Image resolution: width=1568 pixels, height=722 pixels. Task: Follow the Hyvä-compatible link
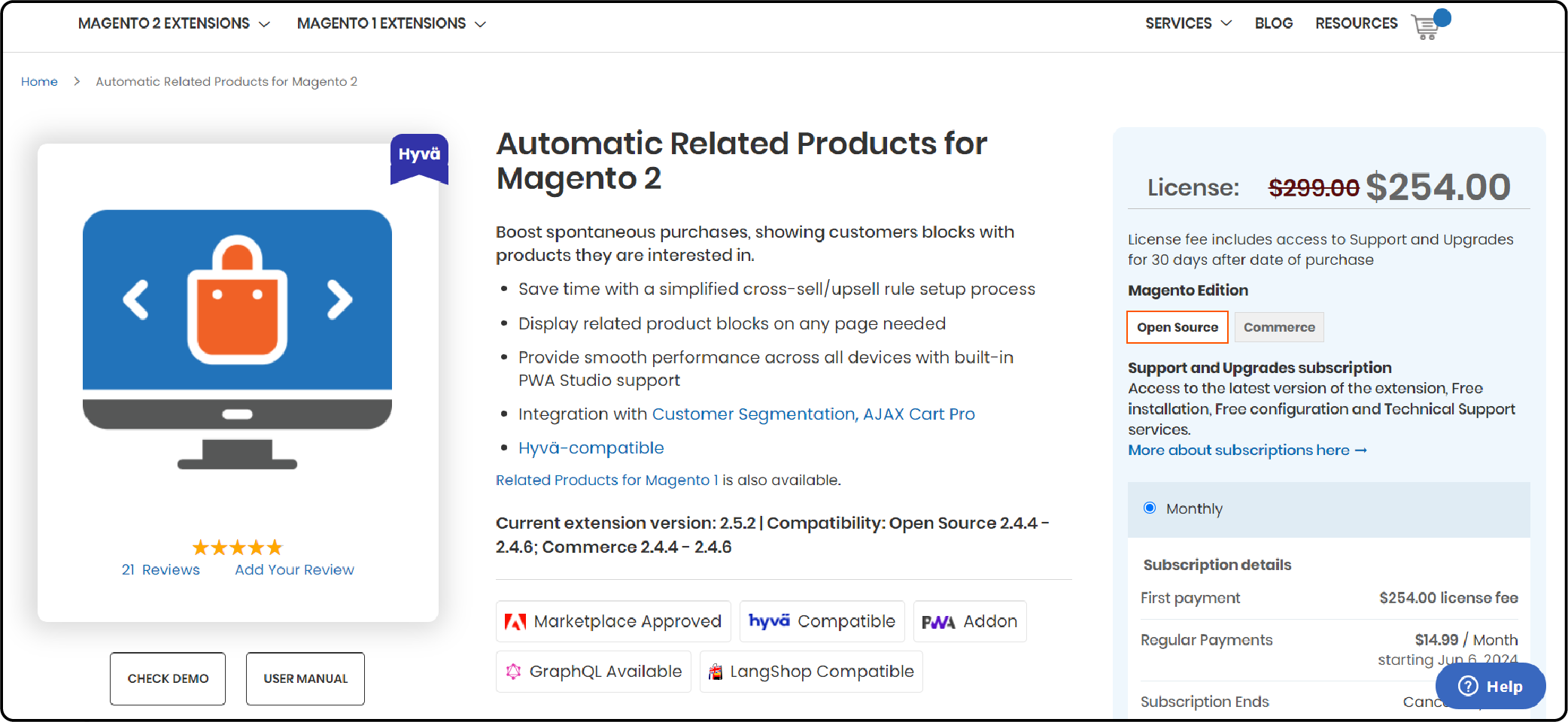(591, 448)
